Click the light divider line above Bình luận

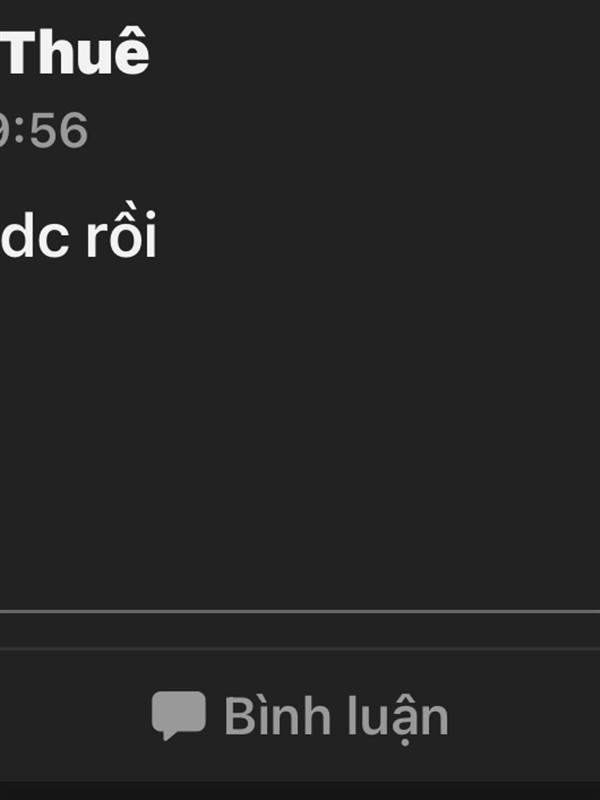pos(300,611)
